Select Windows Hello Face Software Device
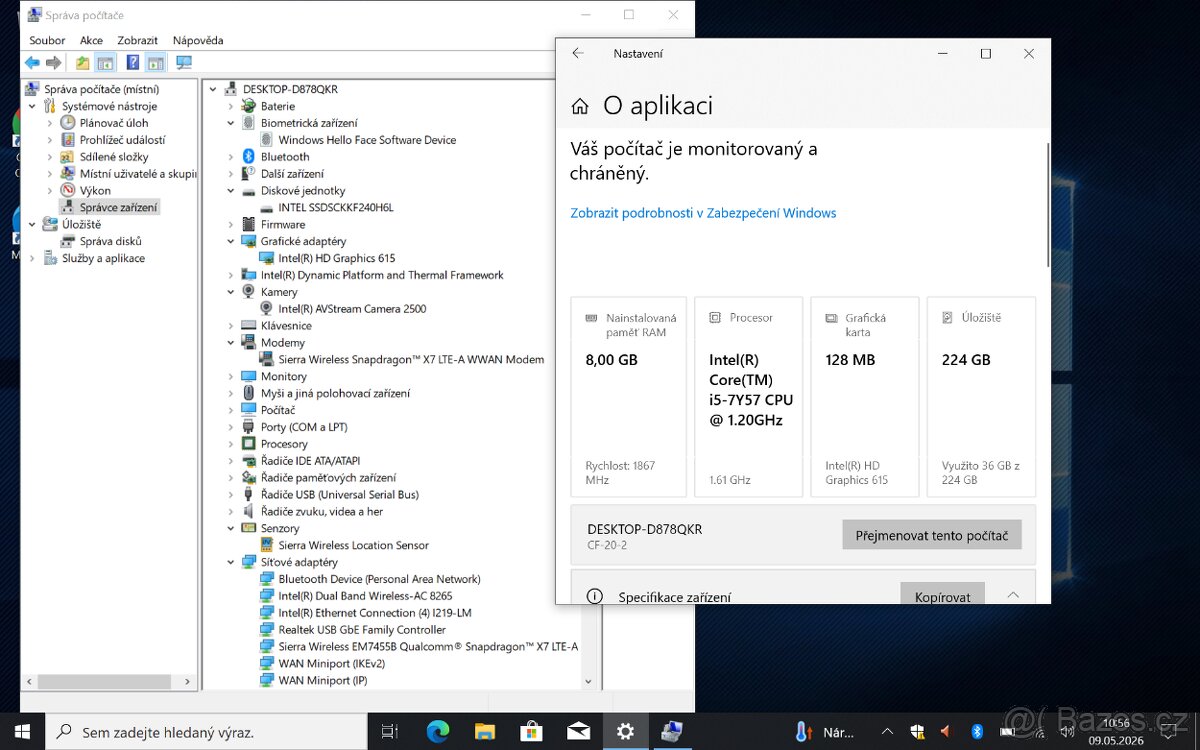1200x750 pixels. [x=367, y=140]
